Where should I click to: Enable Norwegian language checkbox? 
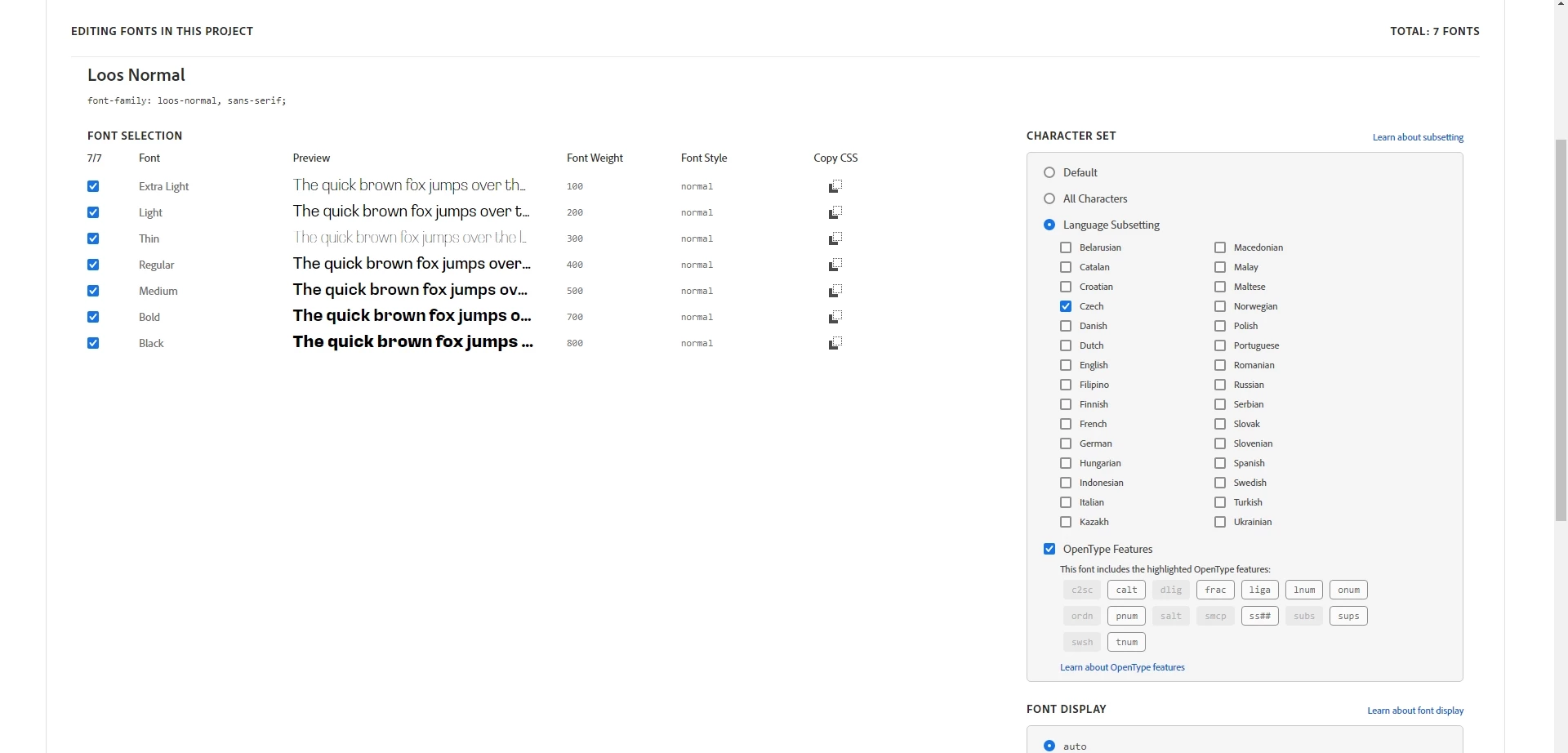pyautogui.click(x=1220, y=306)
